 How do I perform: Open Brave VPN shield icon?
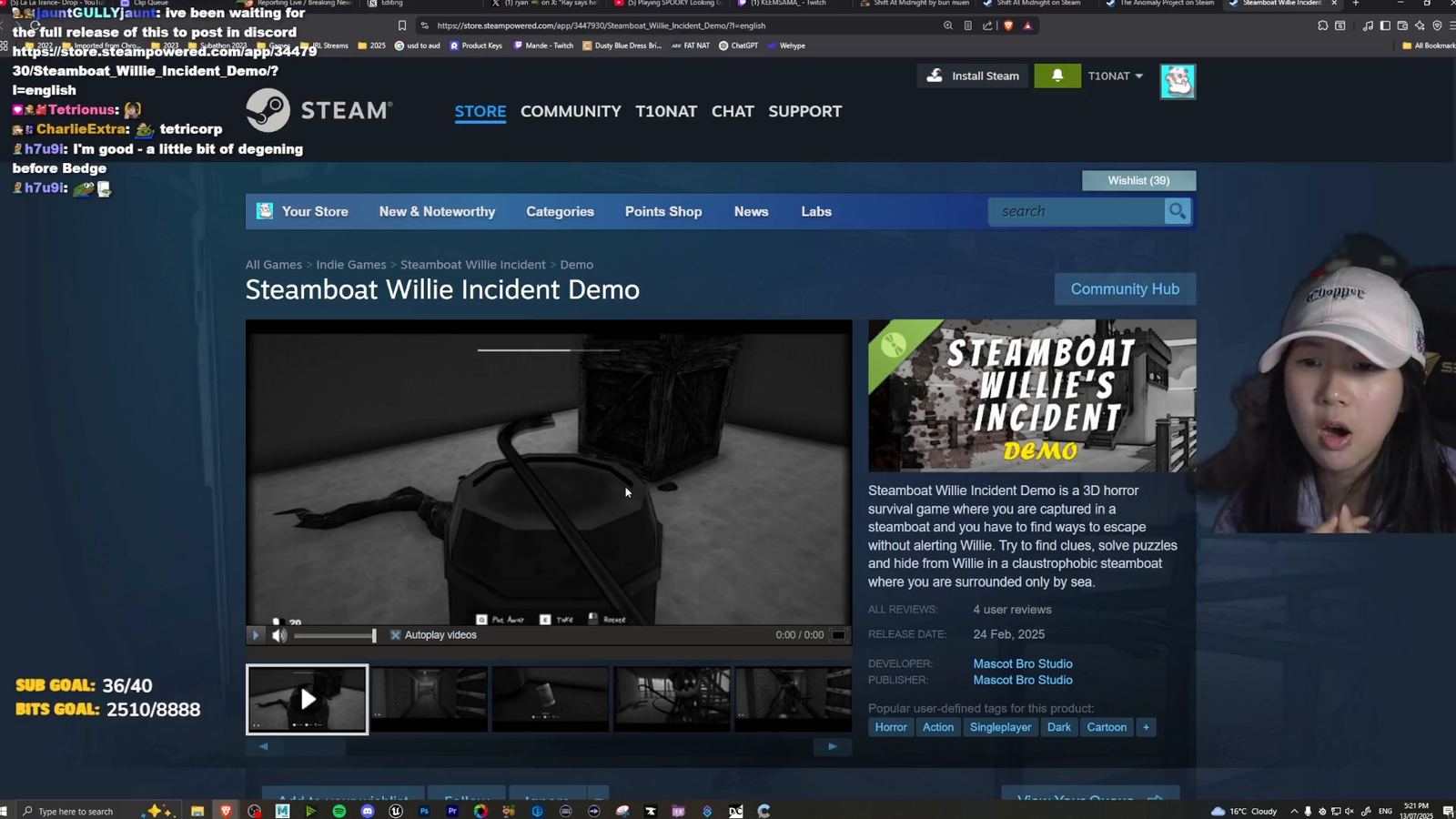[x=1437, y=25]
